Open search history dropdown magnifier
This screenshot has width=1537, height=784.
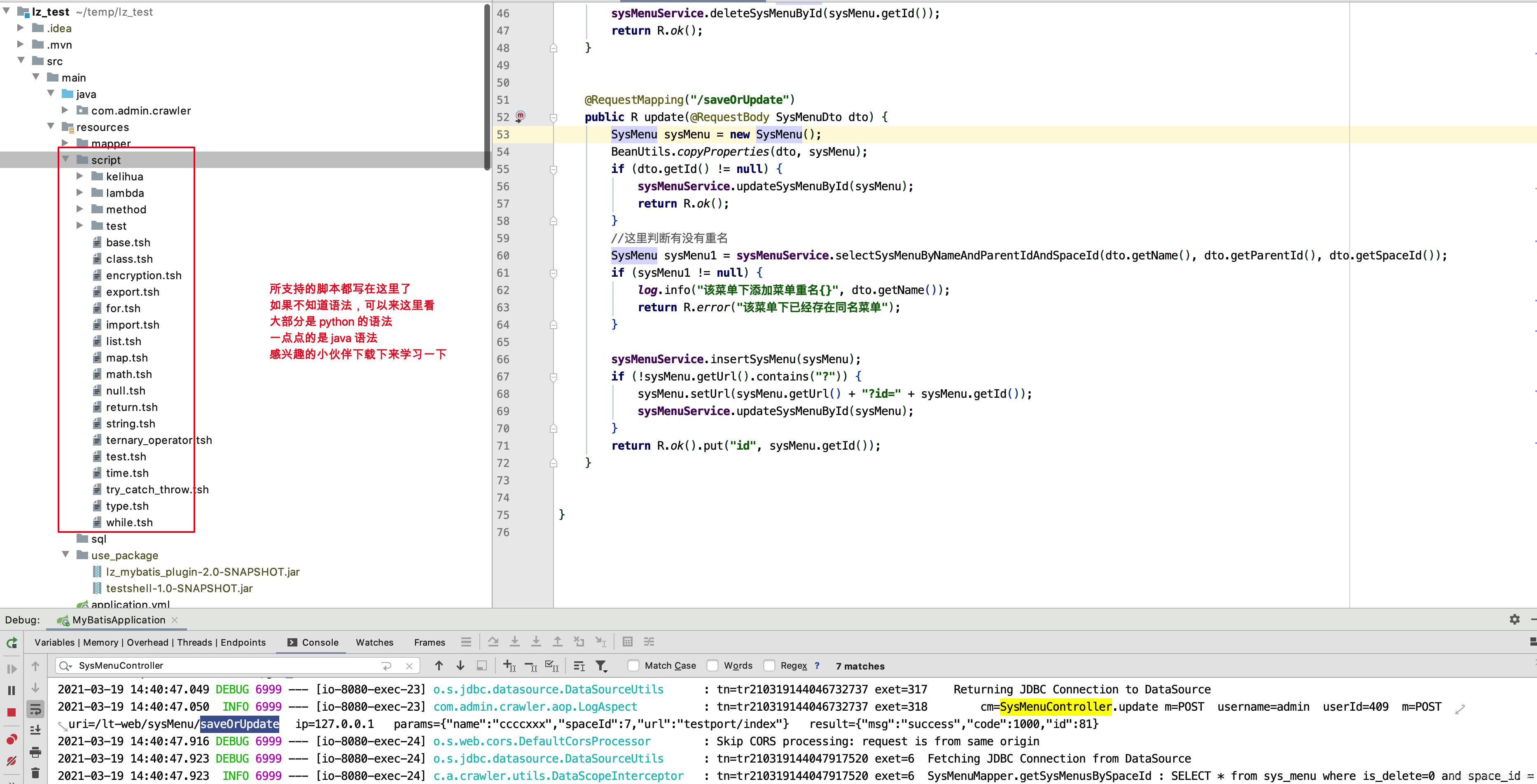pyautogui.click(x=65, y=666)
